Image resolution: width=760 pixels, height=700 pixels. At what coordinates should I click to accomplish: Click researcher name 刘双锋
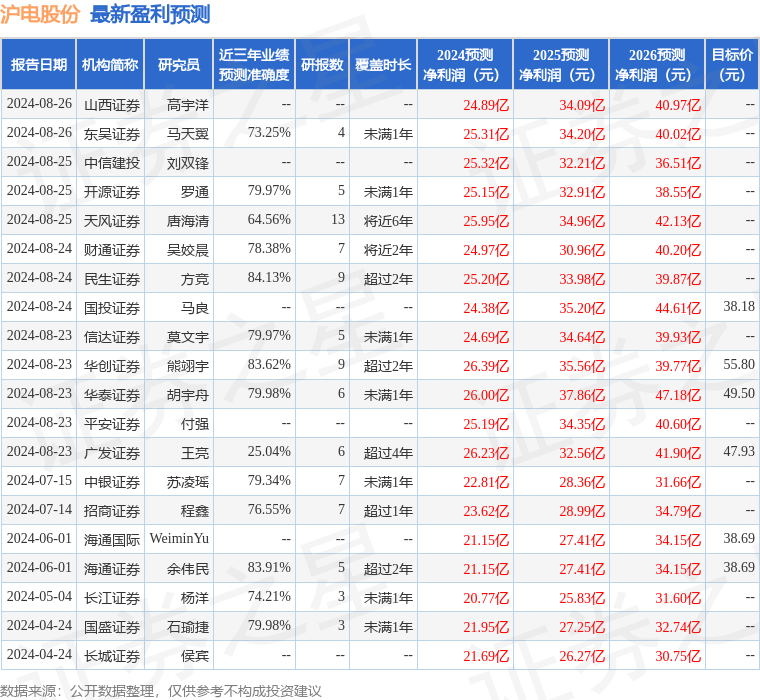click(188, 163)
